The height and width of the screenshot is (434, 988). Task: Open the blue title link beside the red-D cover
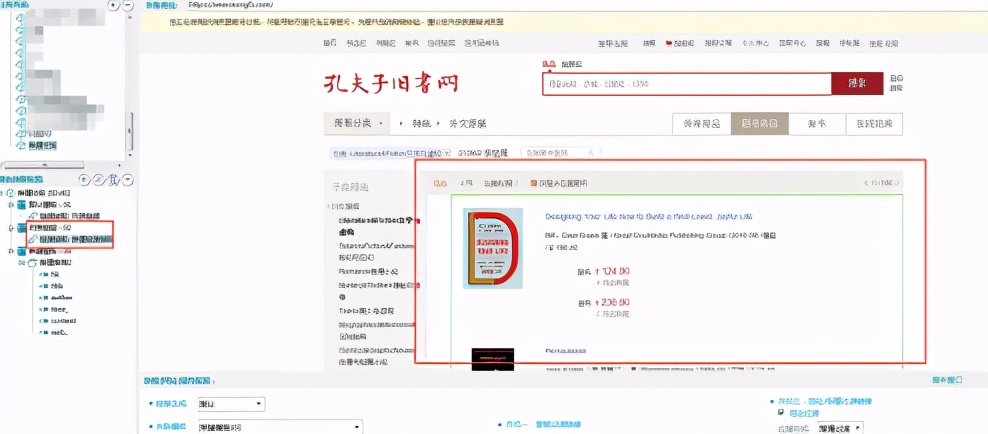648,216
